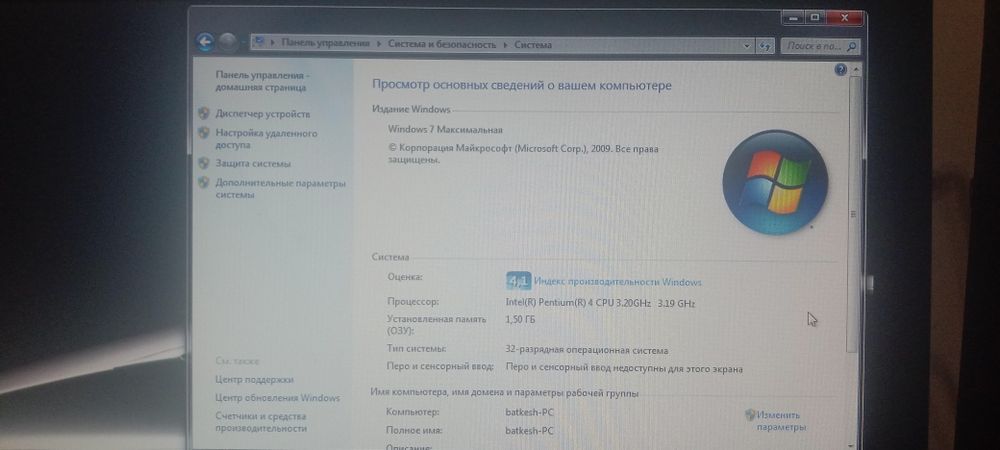Click 'batkesh-PC' next to 'Полное имя:'
This screenshot has width=1000, height=450.
coord(529,431)
